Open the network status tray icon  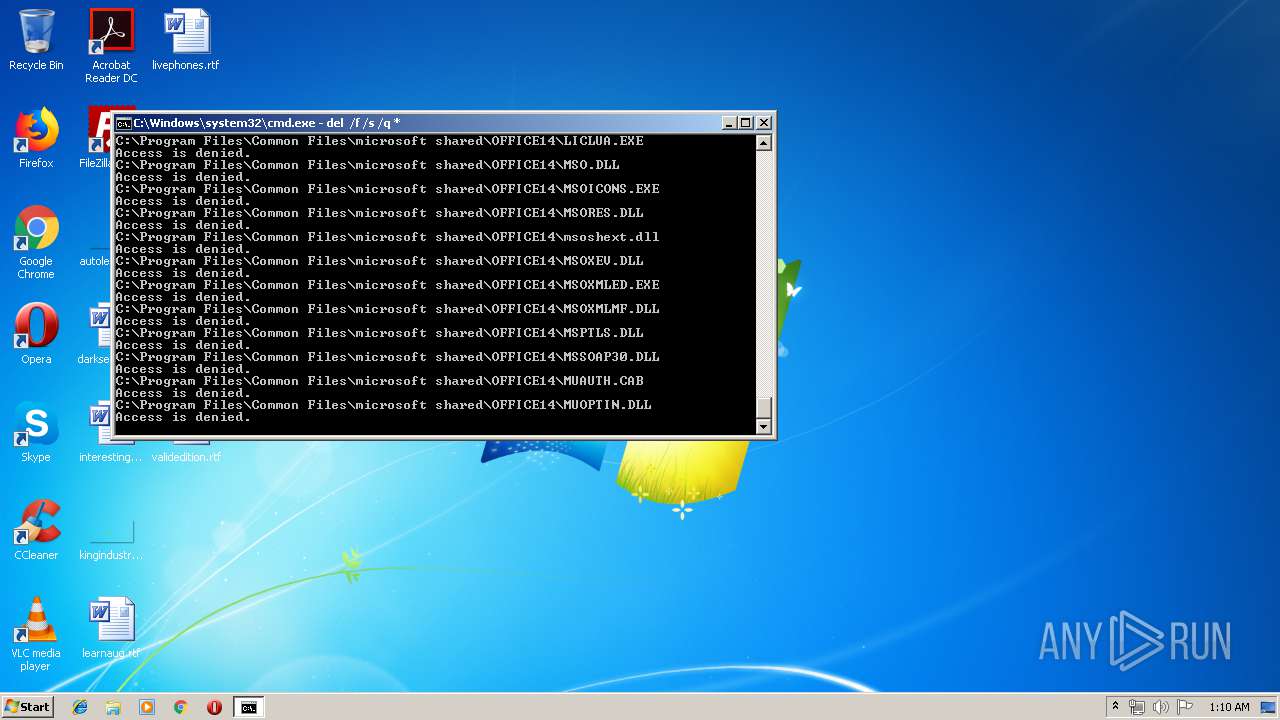click(x=1137, y=707)
